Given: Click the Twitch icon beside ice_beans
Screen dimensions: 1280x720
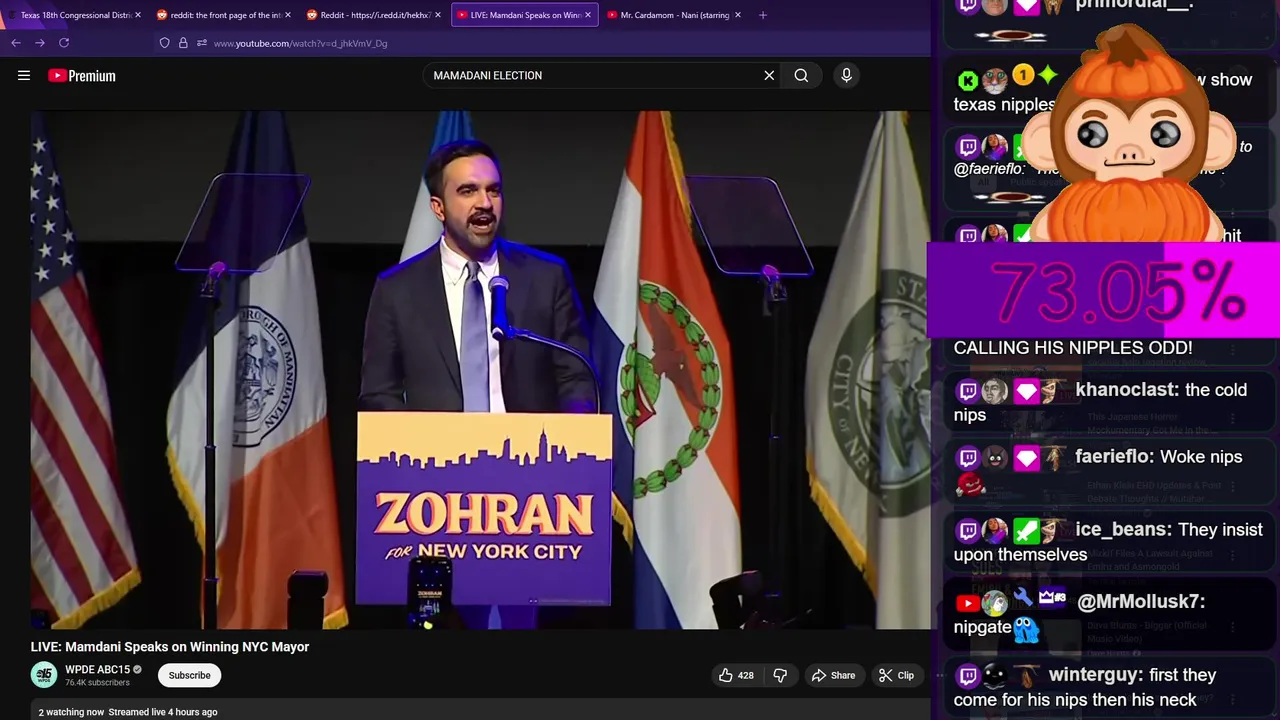Looking at the screenshot, I should (x=968, y=531).
